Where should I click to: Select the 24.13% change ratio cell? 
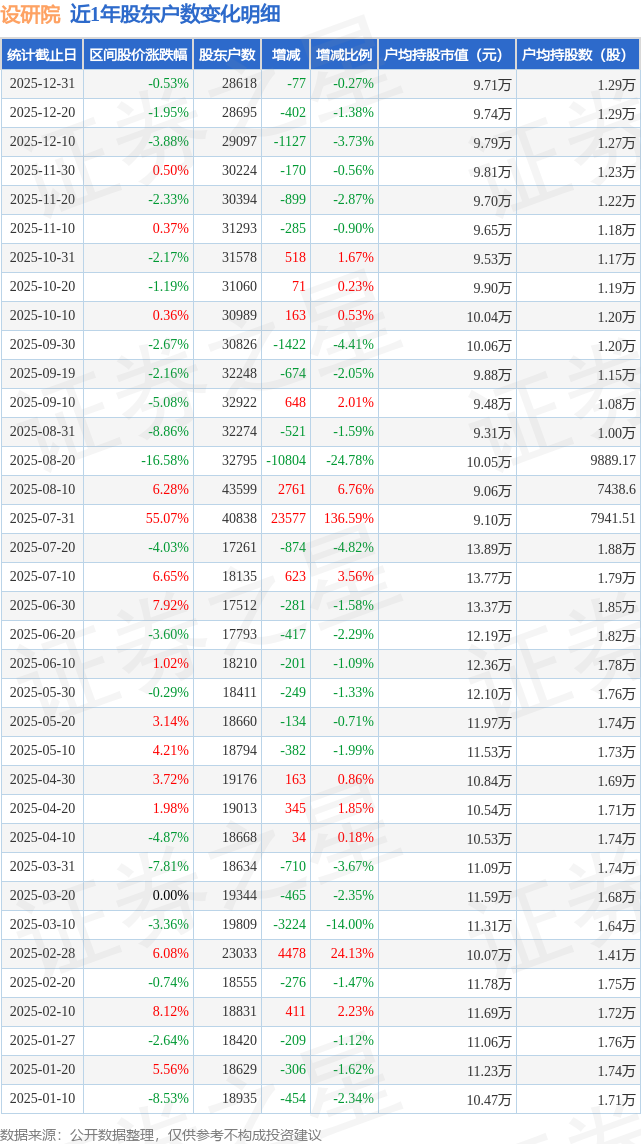coord(353,954)
